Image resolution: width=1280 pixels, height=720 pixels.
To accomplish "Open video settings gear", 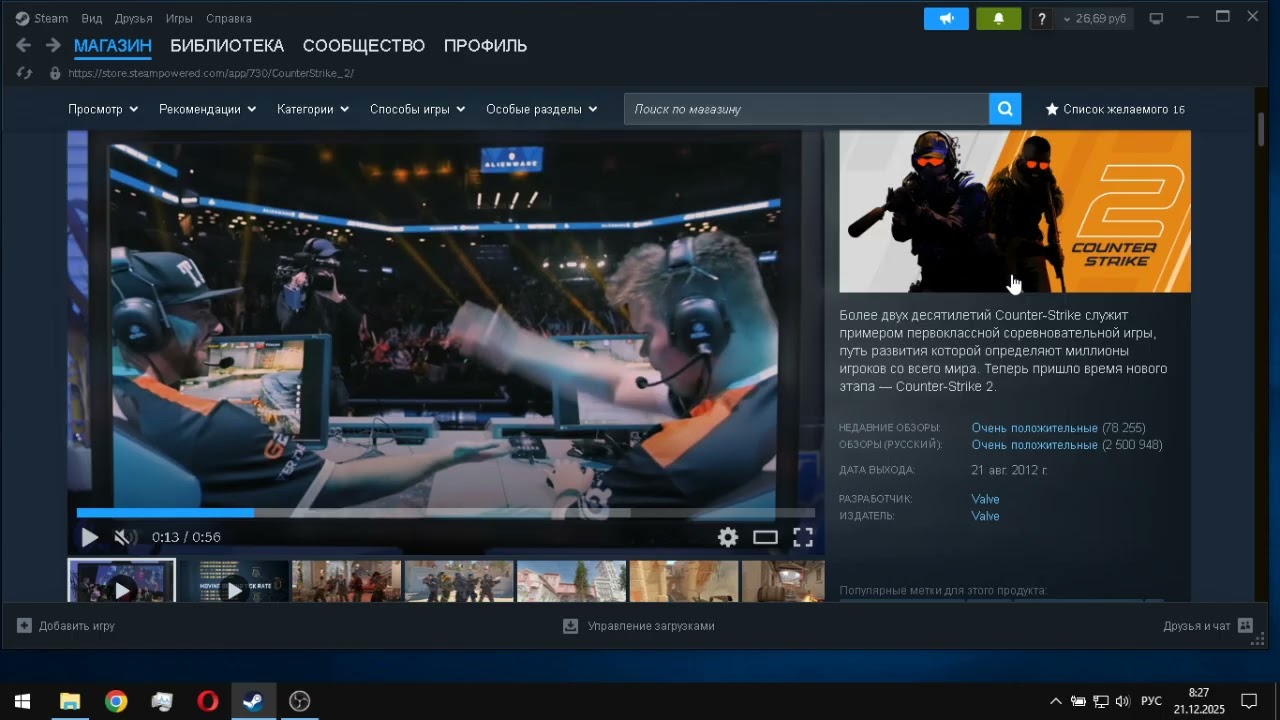I will click(x=728, y=537).
